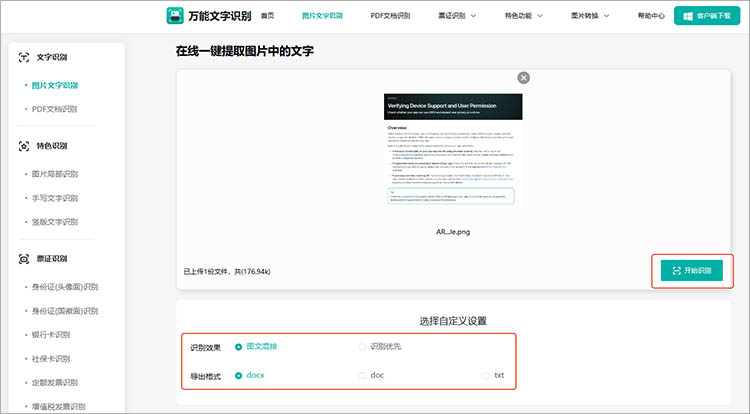Open 竖版文字识别 in sidebar
This screenshot has width=750, height=414.
[x=55, y=222]
